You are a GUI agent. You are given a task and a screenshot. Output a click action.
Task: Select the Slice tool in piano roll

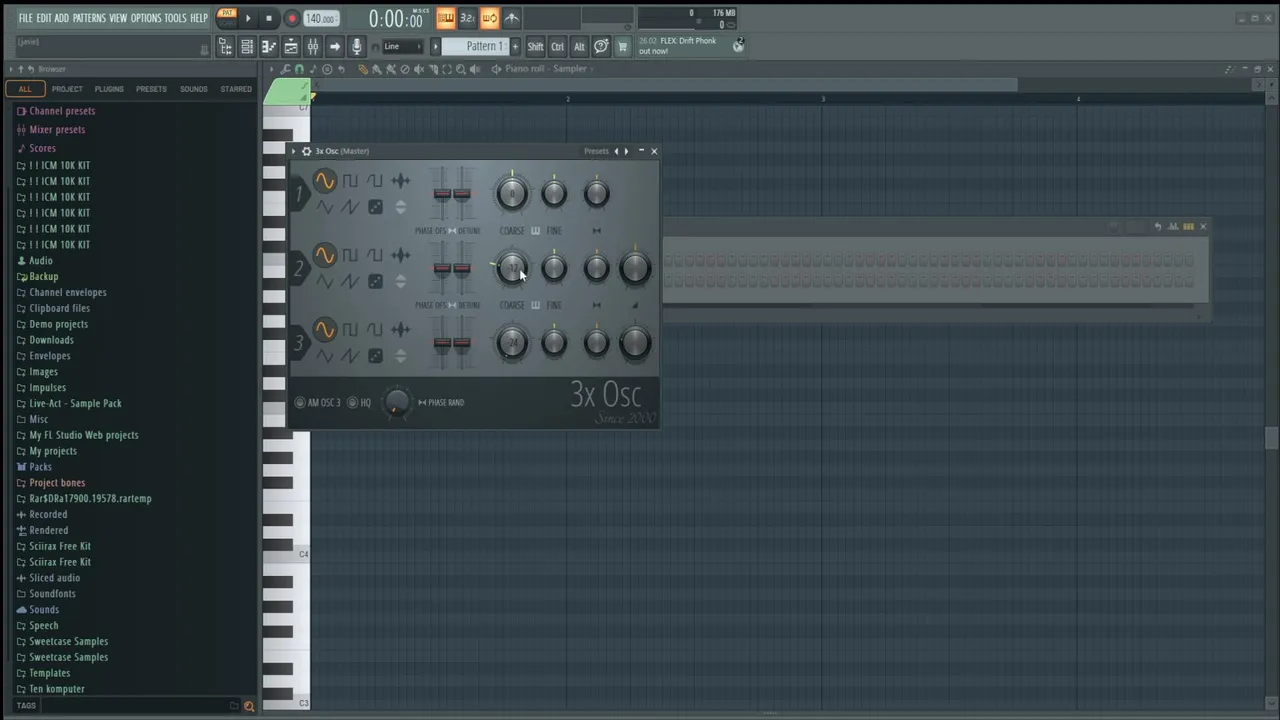pyautogui.click(x=433, y=69)
